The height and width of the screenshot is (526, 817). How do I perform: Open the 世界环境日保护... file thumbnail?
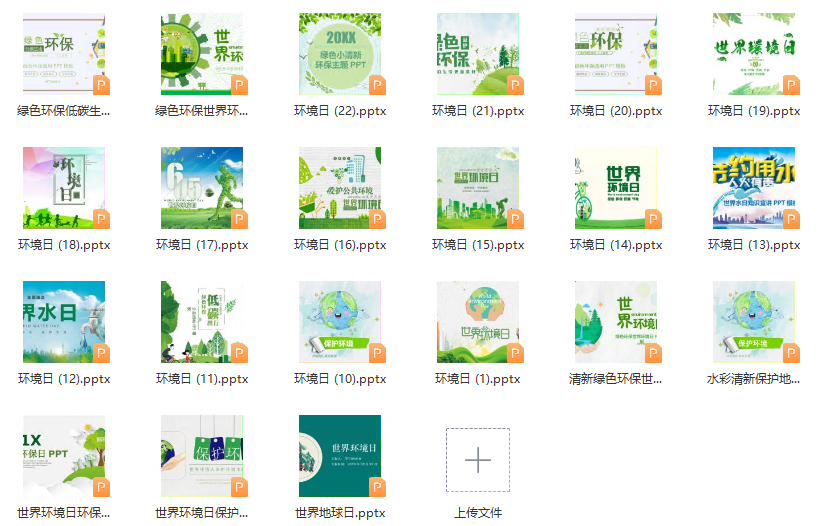click(202, 456)
